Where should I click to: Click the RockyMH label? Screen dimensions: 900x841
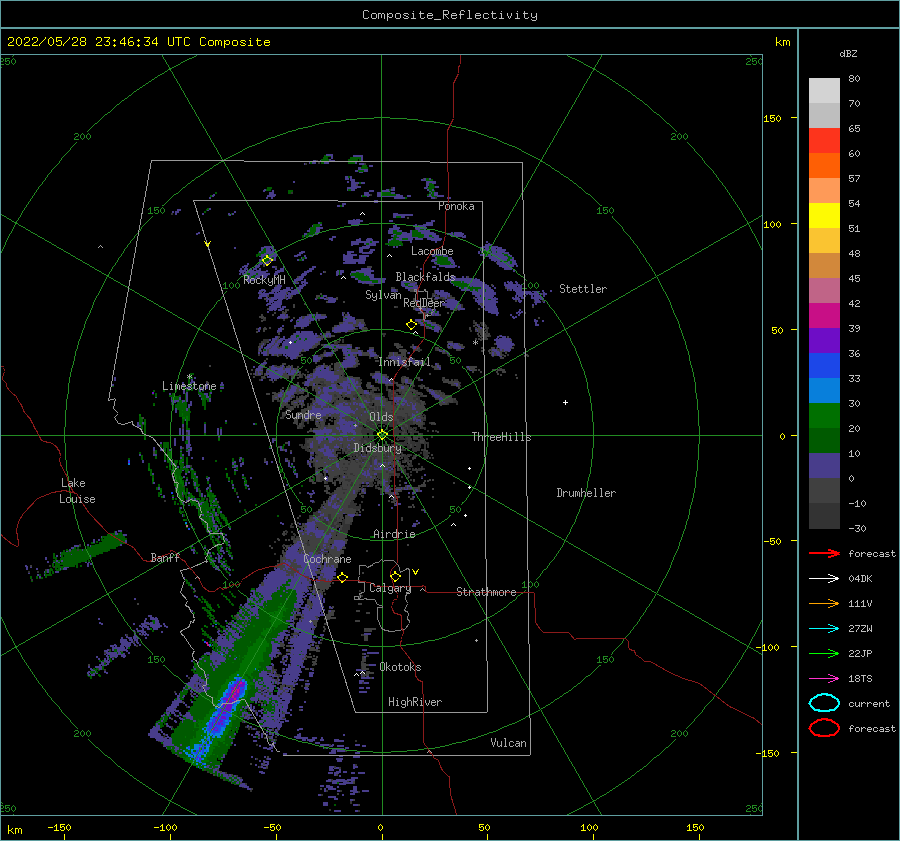pos(264,280)
